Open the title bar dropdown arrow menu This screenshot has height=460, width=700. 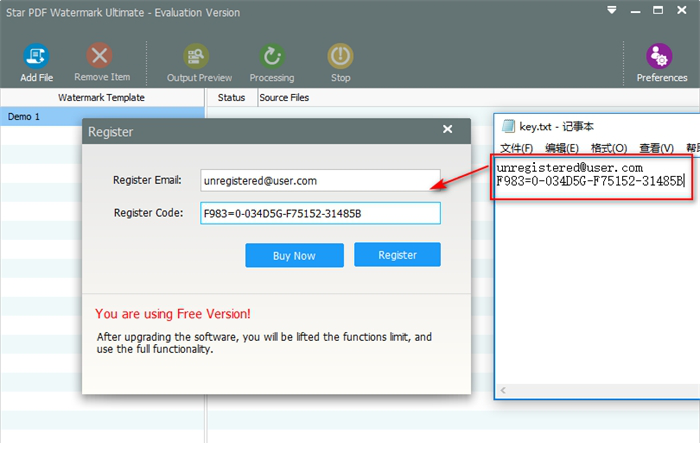pyautogui.click(x=612, y=10)
